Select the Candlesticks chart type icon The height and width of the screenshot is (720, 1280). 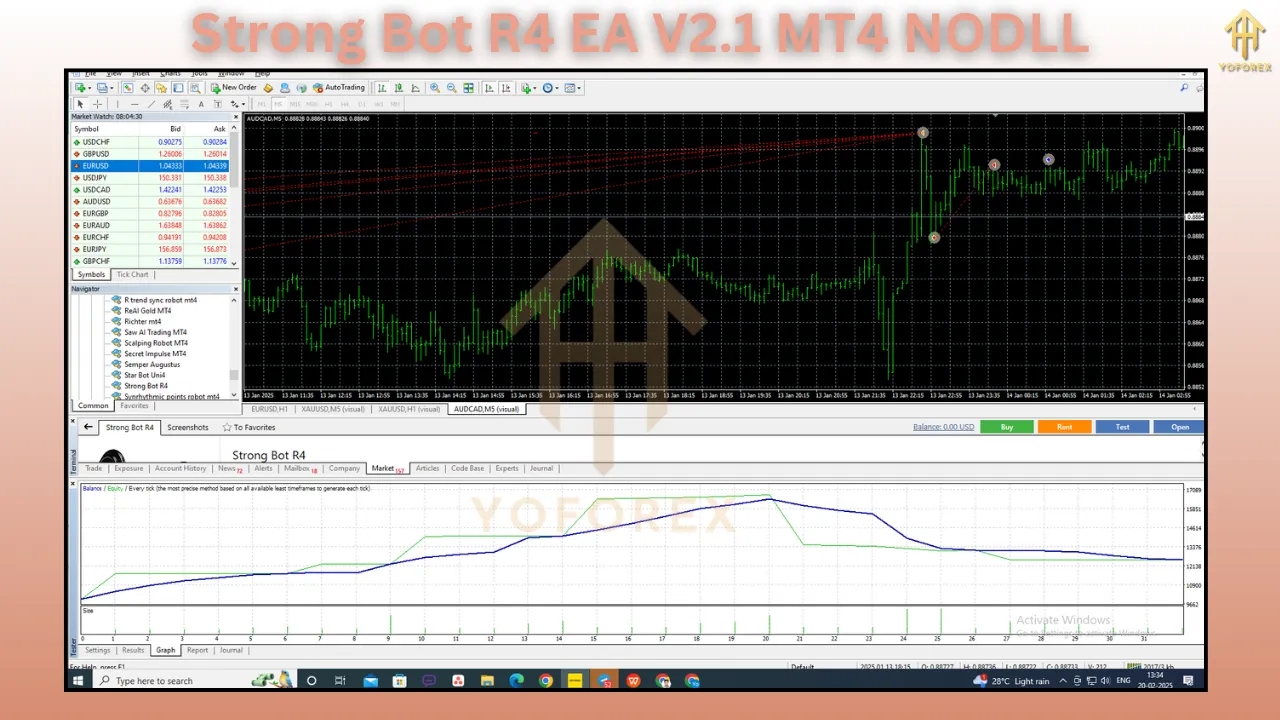click(399, 88)
